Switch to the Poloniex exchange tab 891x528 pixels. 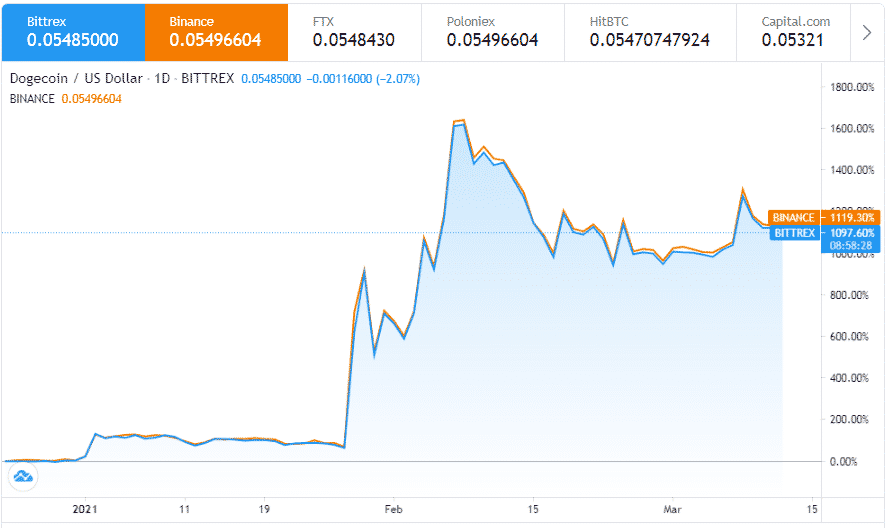pos(493,32)
